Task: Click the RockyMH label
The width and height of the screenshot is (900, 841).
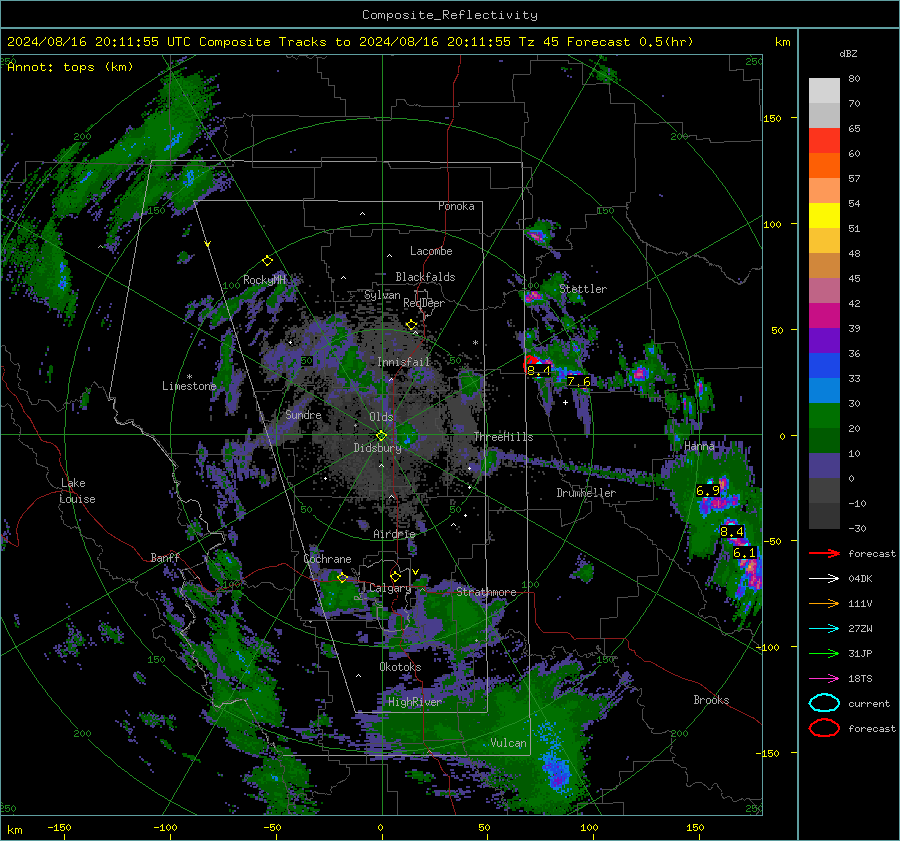Action: 265,280
